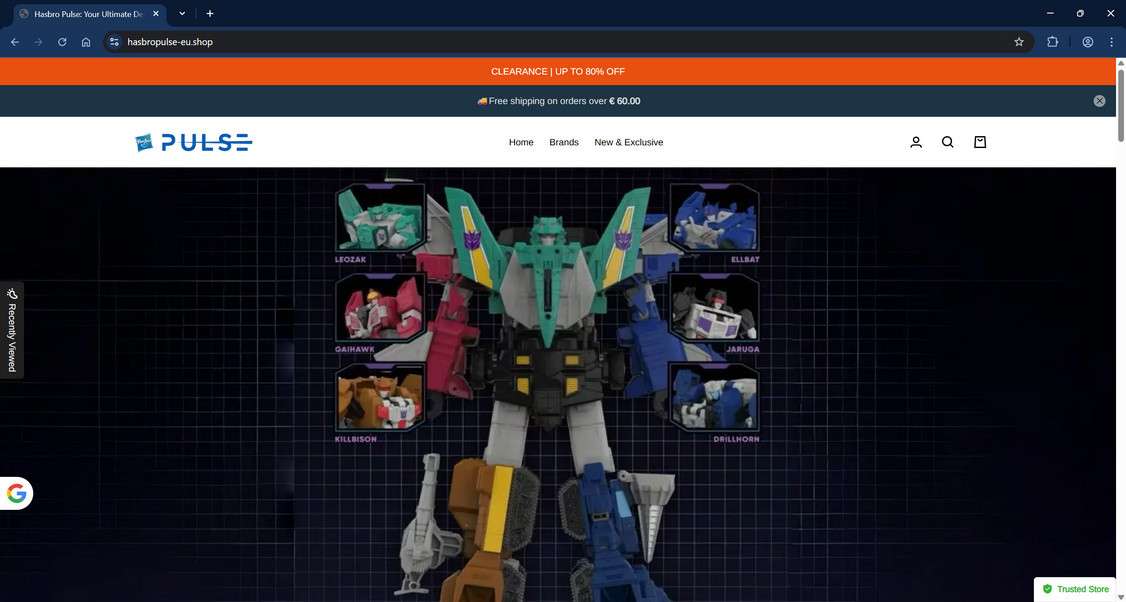1126x602 pixels.
Task: Open the shopping cart icon
Action: (x=980, y=142)
